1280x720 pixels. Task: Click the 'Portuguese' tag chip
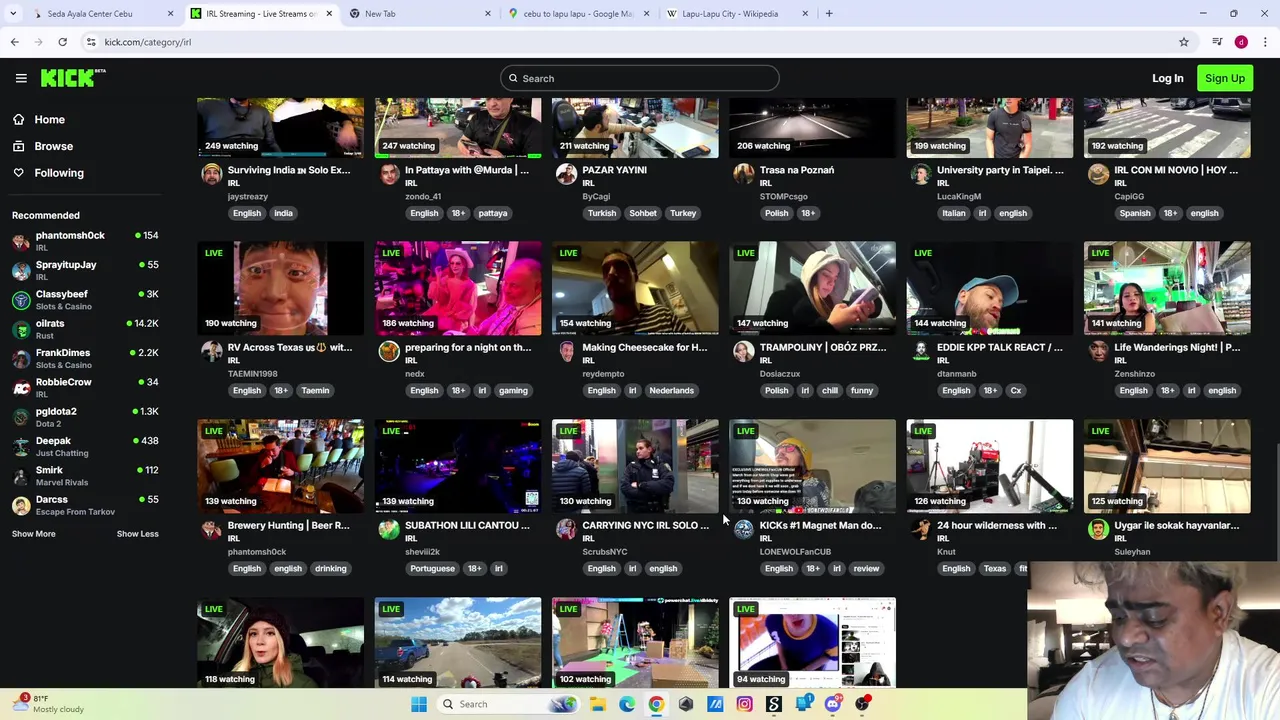pyautogui.click(x=432, y=569)
